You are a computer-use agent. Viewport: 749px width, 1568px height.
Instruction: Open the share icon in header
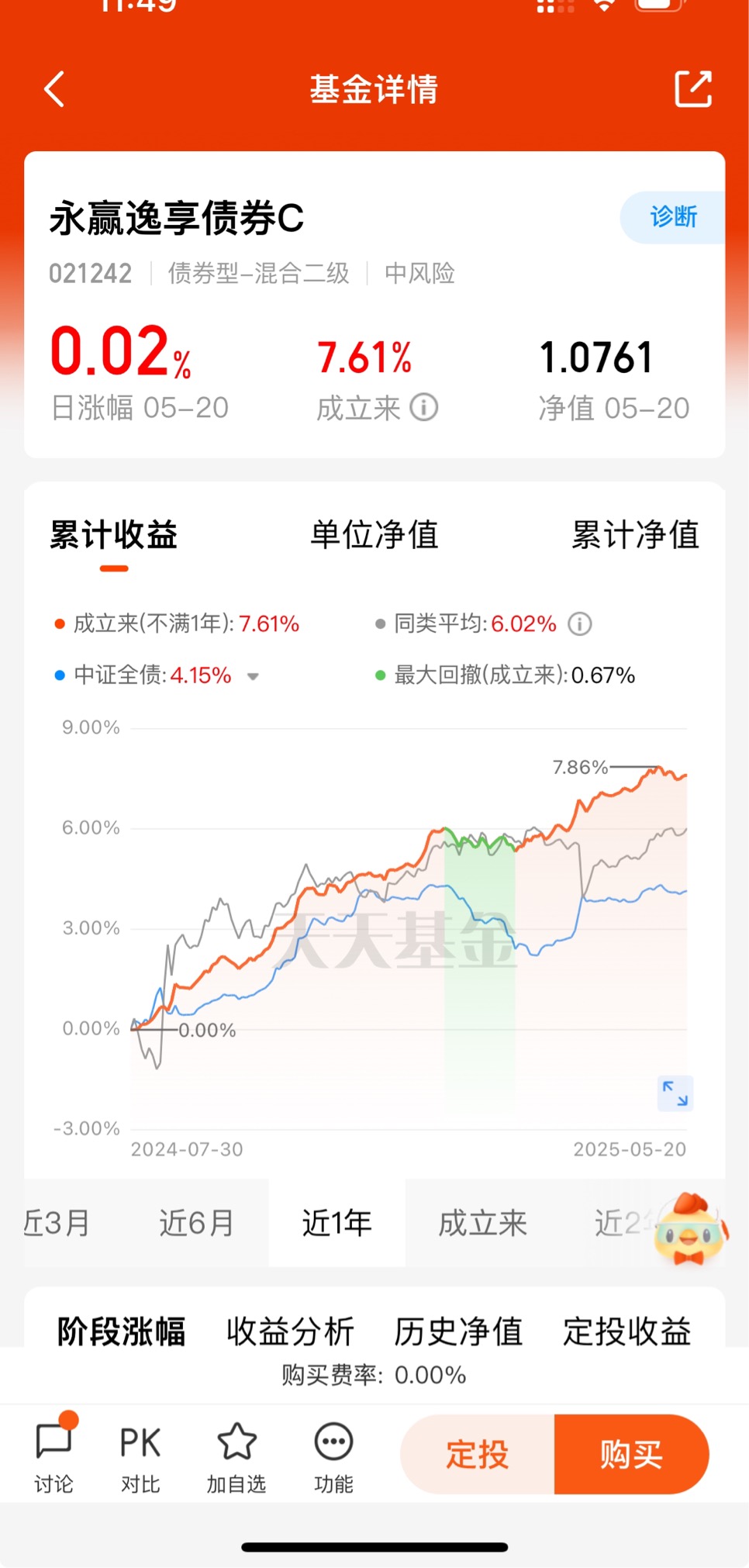tap(692, 88)
